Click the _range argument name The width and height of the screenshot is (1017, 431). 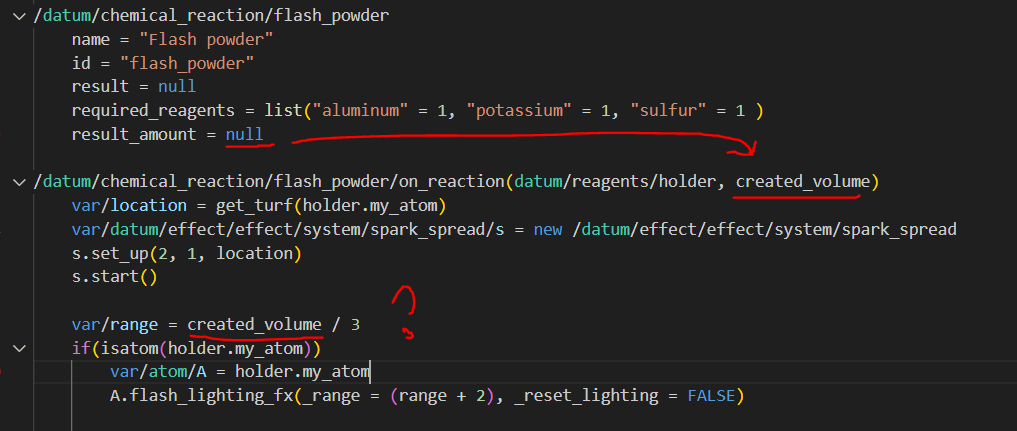[x=330, y=396]
